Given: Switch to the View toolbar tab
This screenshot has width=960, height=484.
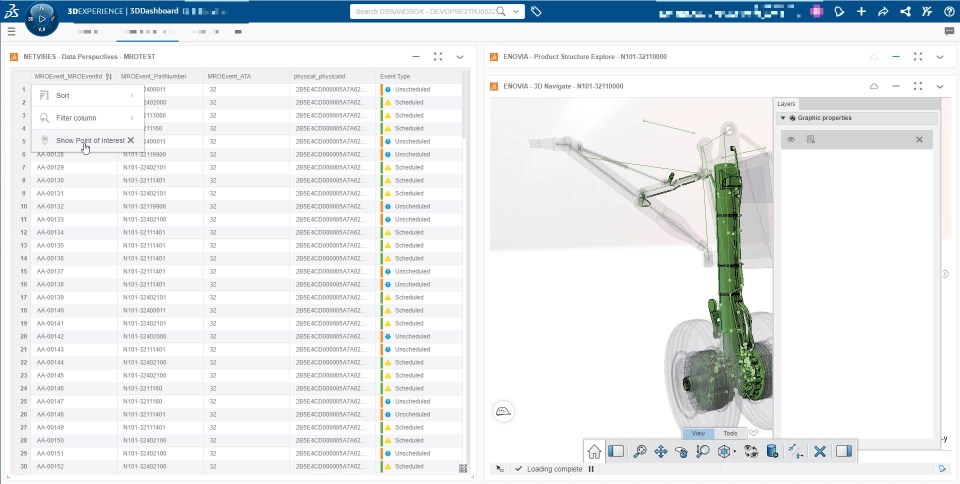Looking at the screenshot, I should (x=698, y=433).
